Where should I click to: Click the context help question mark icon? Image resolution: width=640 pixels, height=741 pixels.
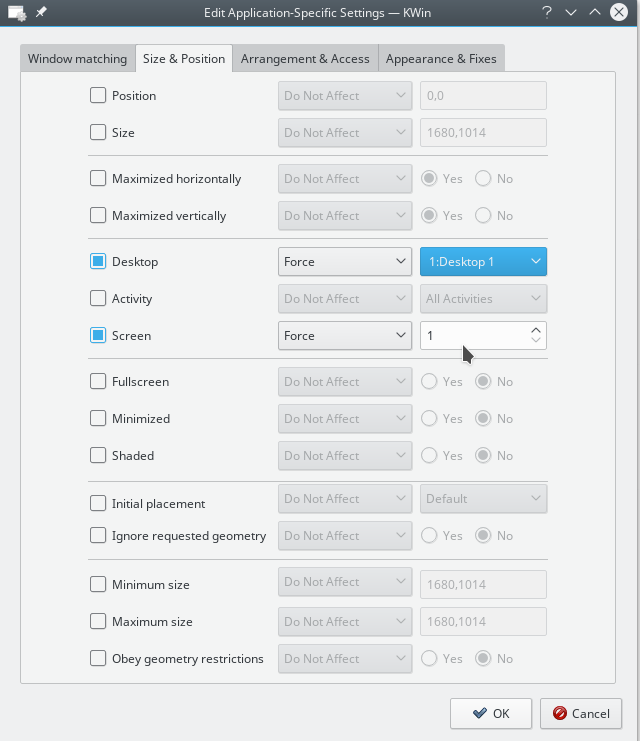click(547, 13)
